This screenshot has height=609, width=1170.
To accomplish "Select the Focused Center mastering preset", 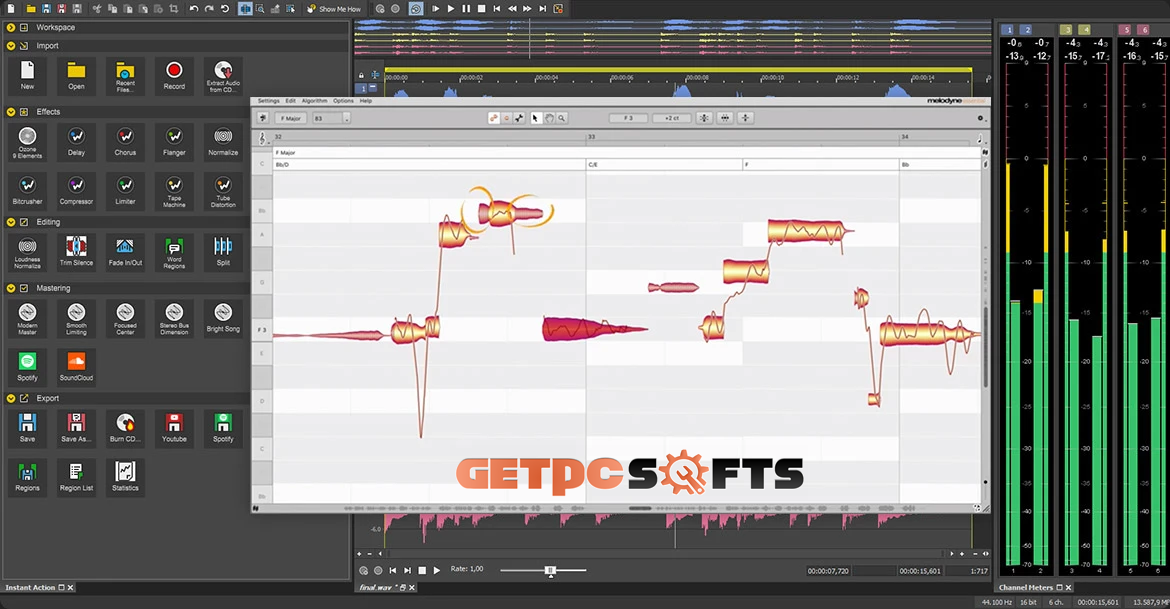I will 125,318.
